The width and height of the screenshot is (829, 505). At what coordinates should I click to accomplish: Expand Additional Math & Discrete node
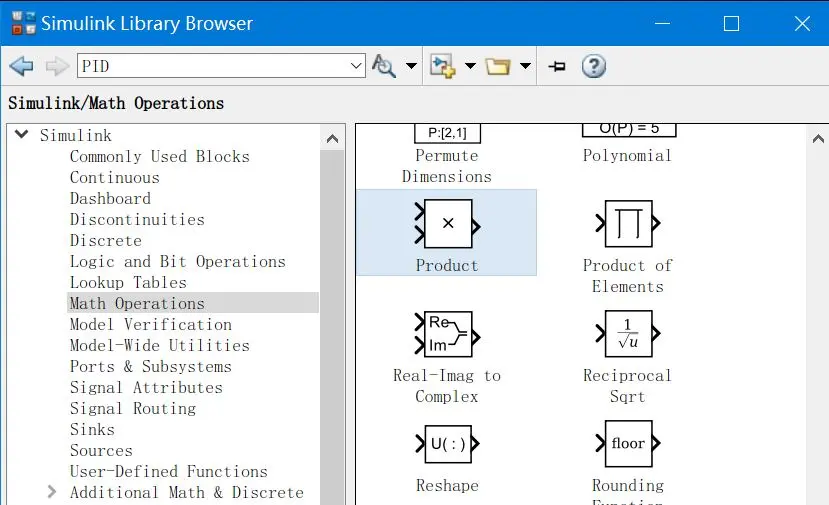(51, 492)
